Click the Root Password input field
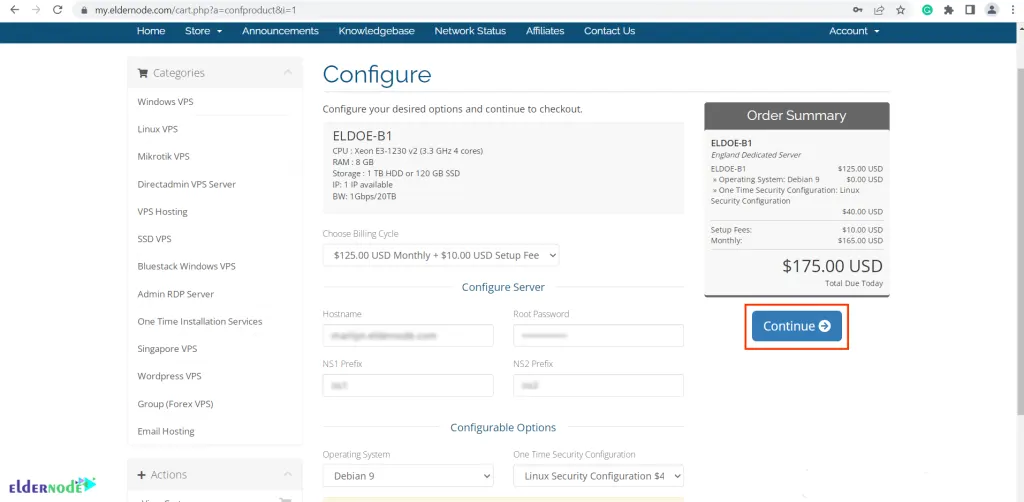 [598, 336]
